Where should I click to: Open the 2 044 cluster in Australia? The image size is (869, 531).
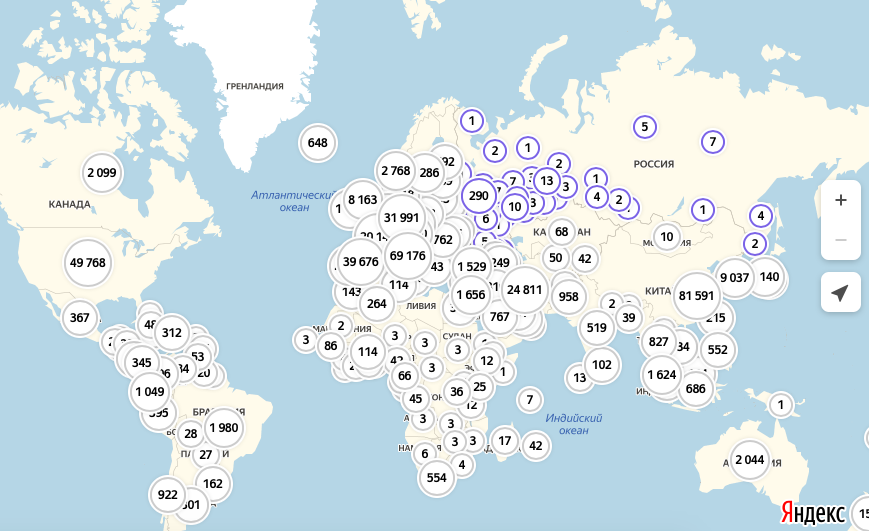749,460
